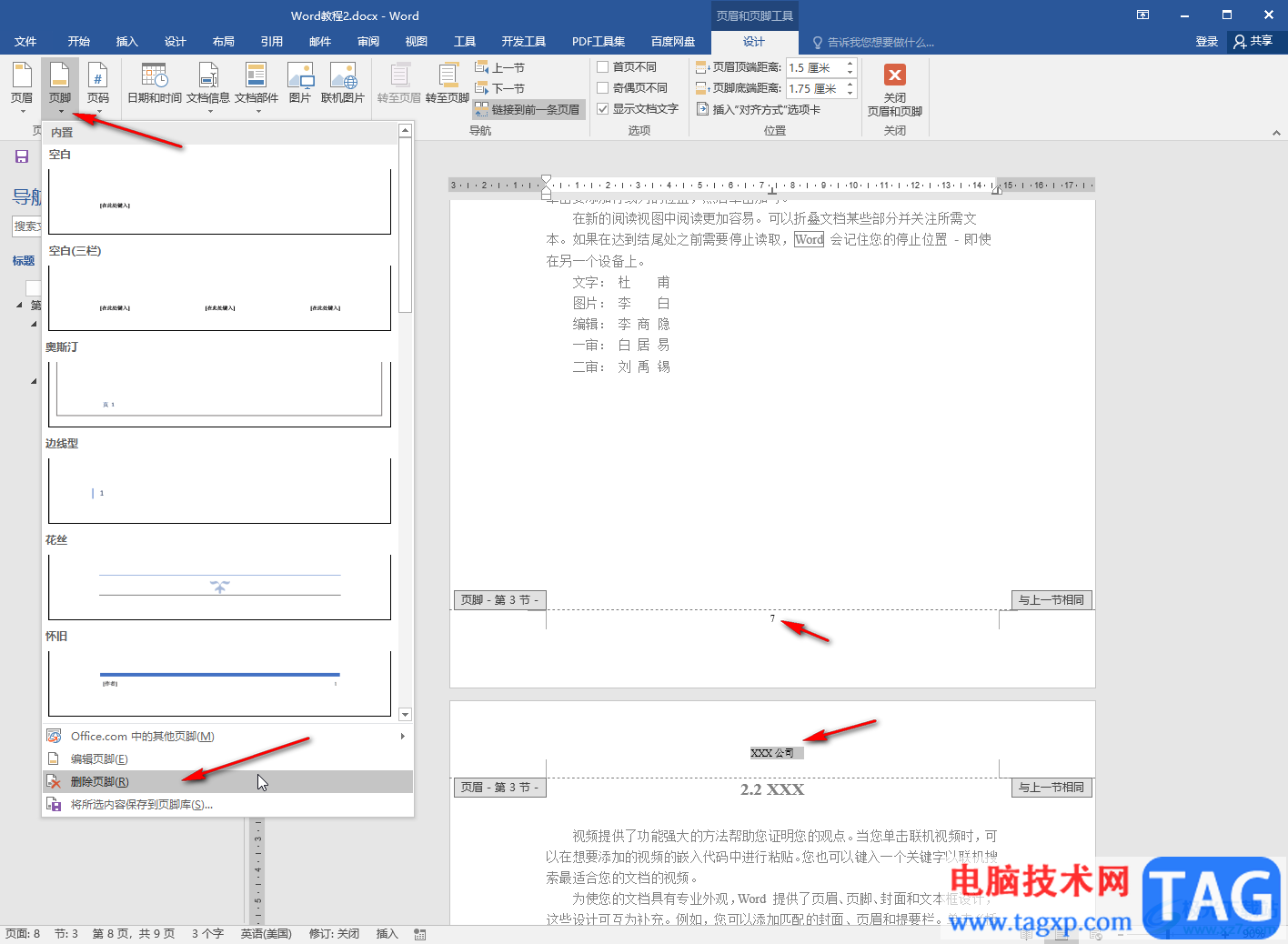Insert 联机图片 online picture
The height and width of the screenshot is (944, 1288).
click(343, 85)
